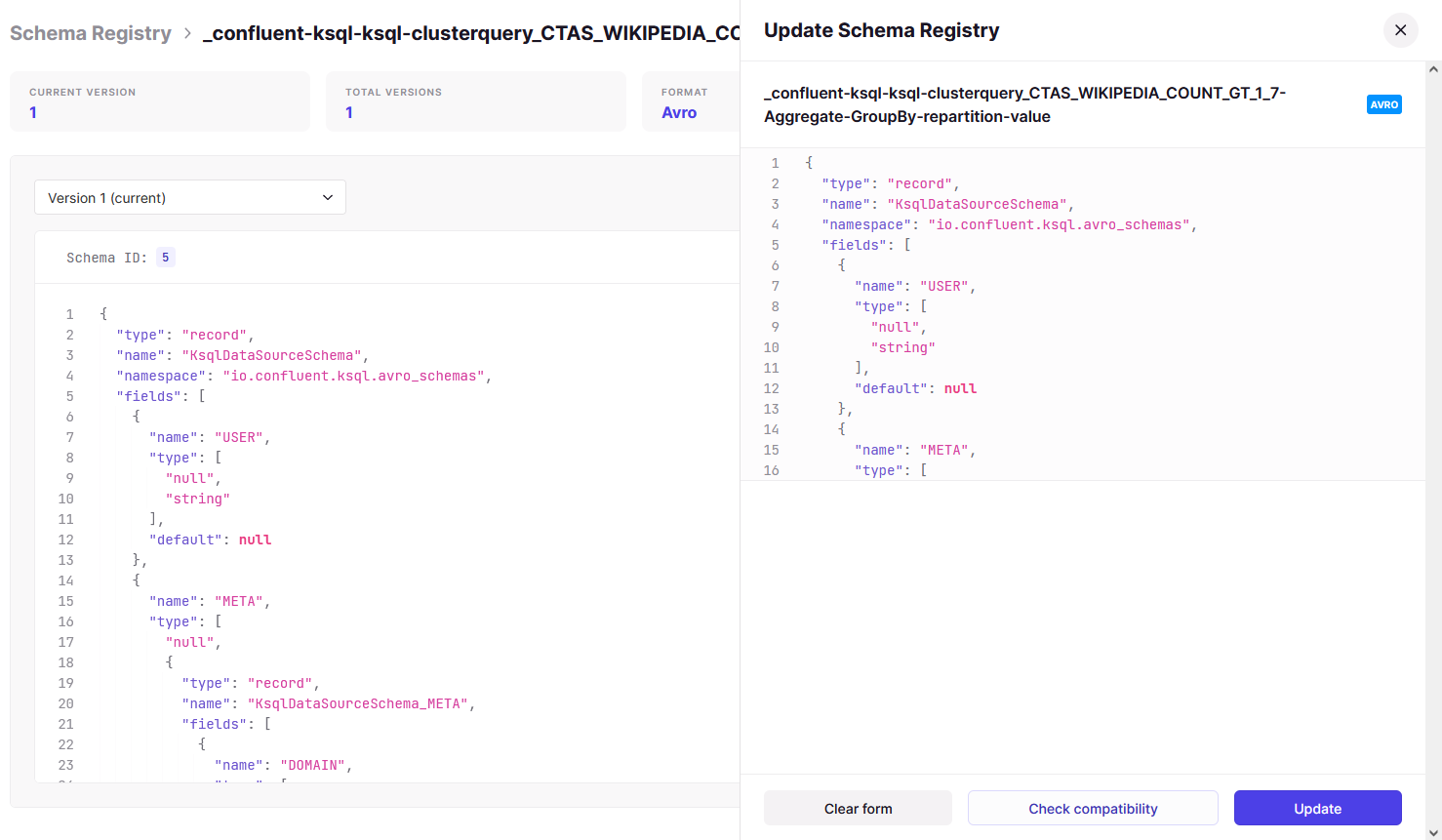This screenshot has width=1442, height=840.
Task: Click the Clear form button
Action: (x=858, y=808)
